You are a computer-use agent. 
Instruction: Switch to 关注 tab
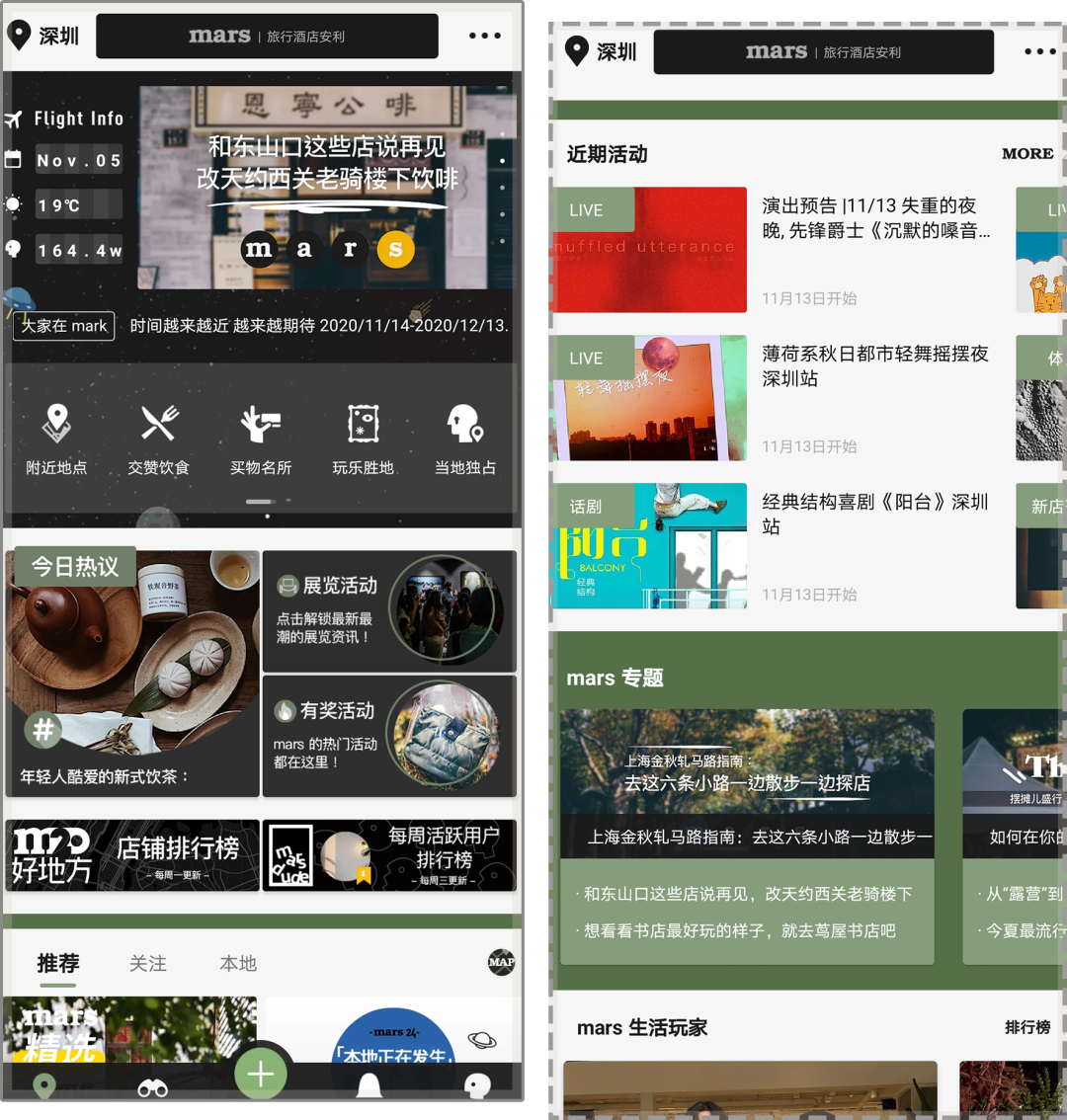point(148,964)
